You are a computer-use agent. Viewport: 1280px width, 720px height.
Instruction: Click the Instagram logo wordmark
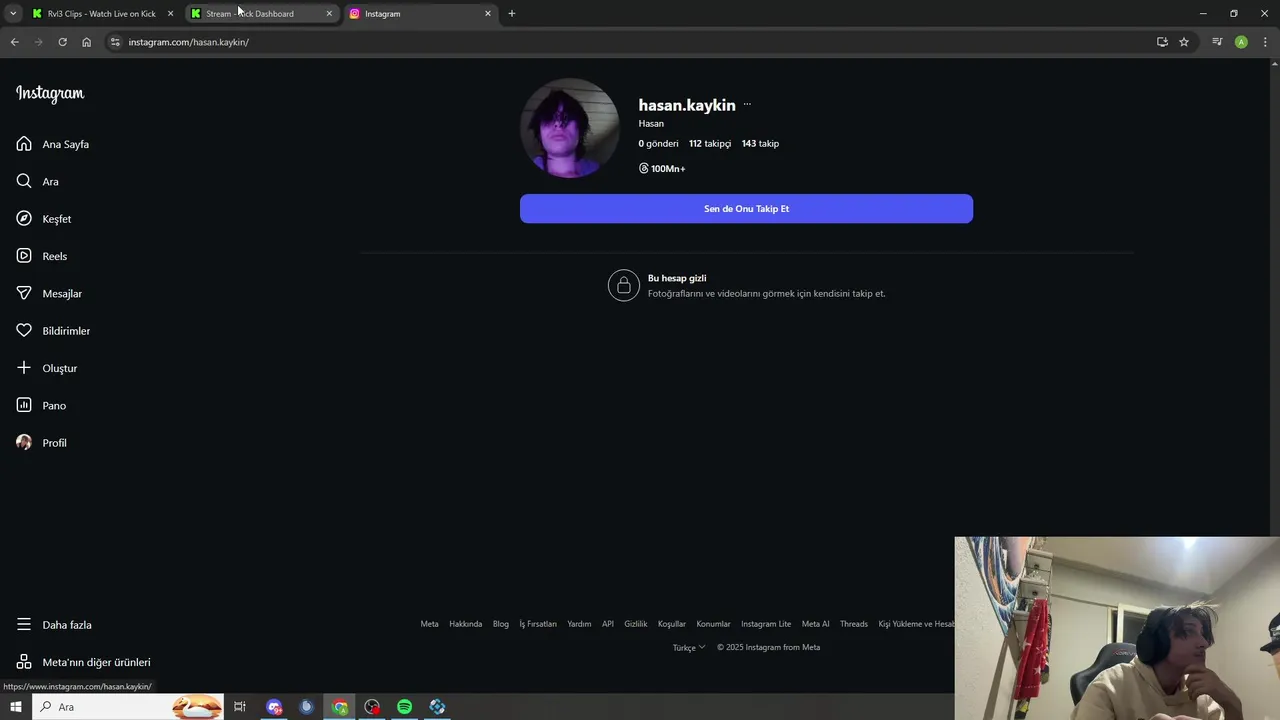tap(50, 93)
